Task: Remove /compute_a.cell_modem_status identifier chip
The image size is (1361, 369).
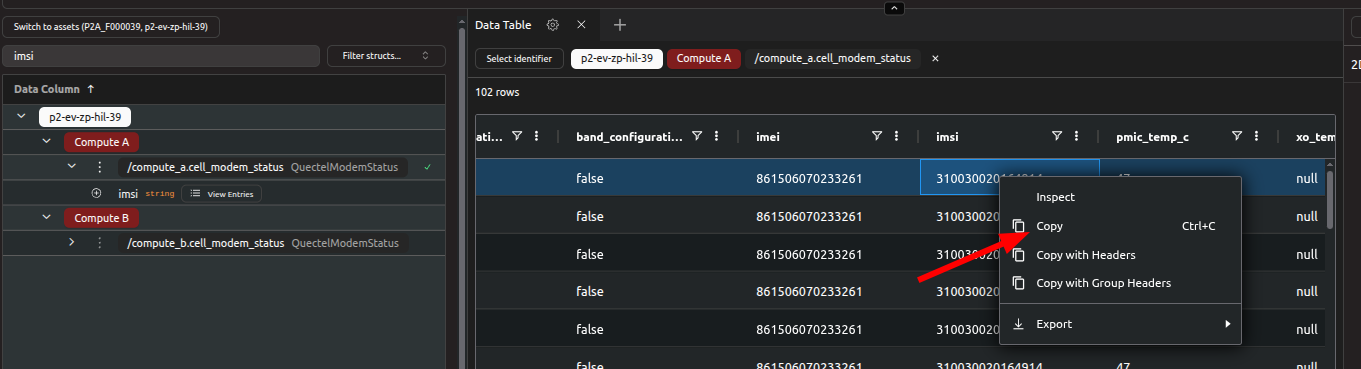Action: tap(935, 58)
